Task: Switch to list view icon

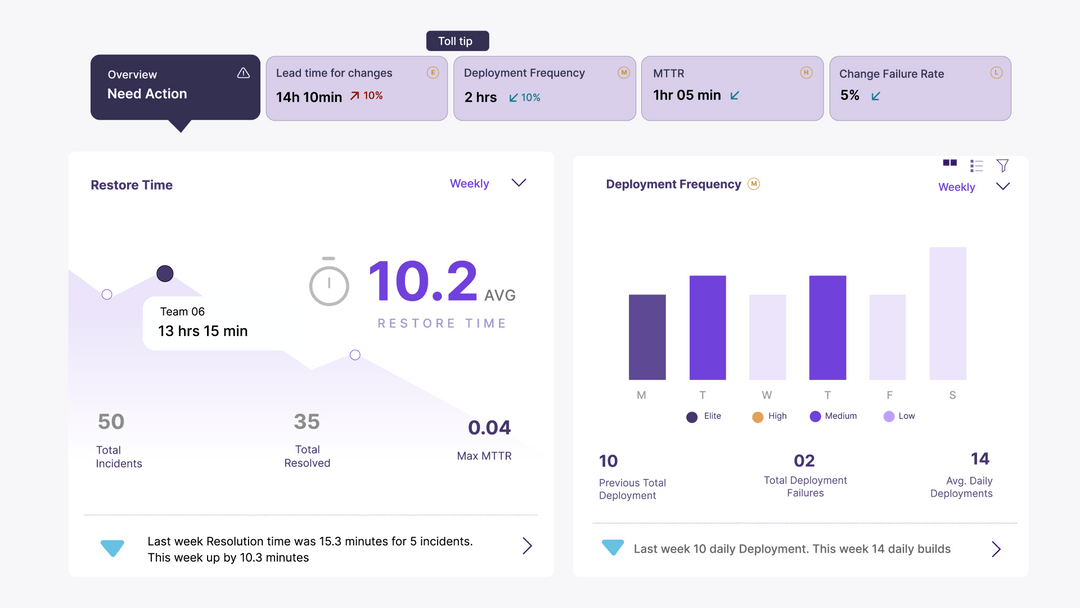Action: tap(976, 165)
